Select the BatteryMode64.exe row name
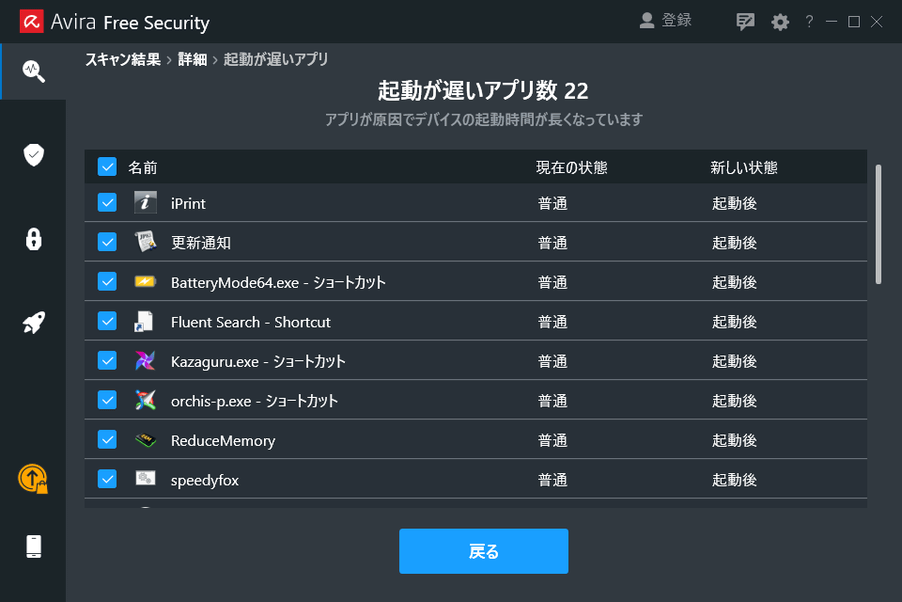Viewport: 902px width, 602px height. point(278,283)
